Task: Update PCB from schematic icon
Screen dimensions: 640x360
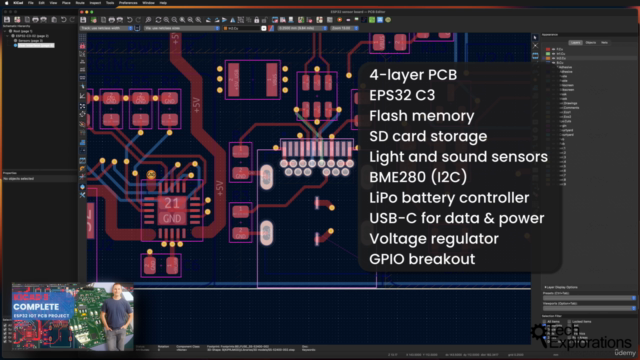Action: [x=301, y=20]
